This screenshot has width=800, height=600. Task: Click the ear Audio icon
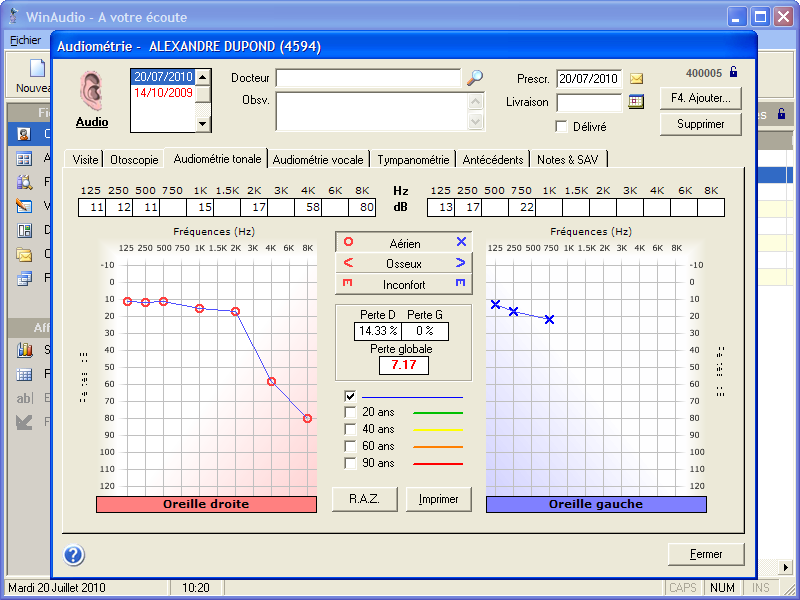point(92,92)
